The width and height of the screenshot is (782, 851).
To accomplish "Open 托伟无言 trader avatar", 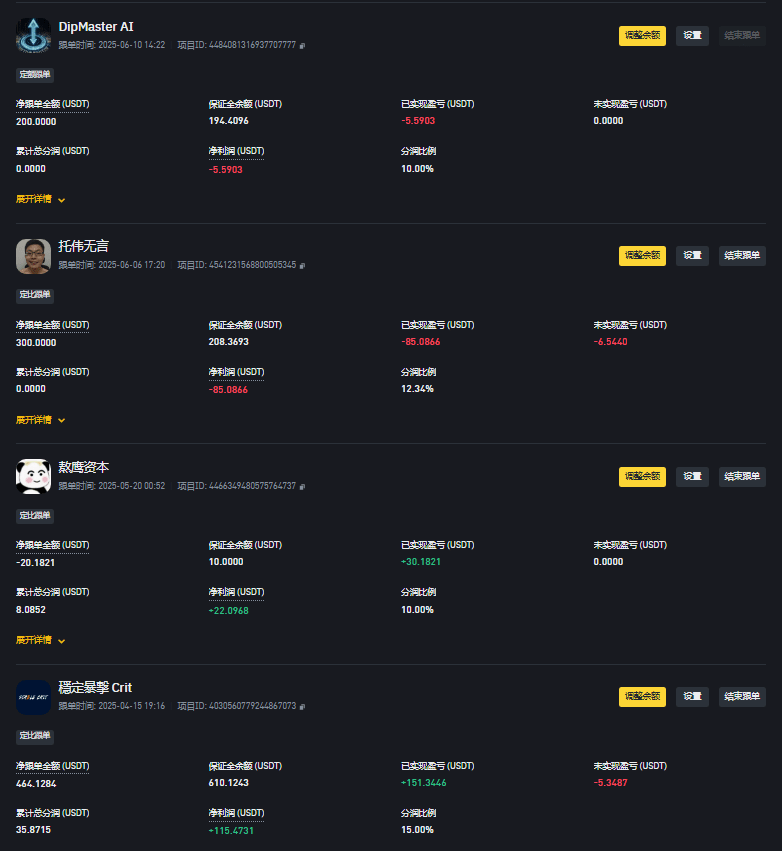I will click(x=33, y=256).
